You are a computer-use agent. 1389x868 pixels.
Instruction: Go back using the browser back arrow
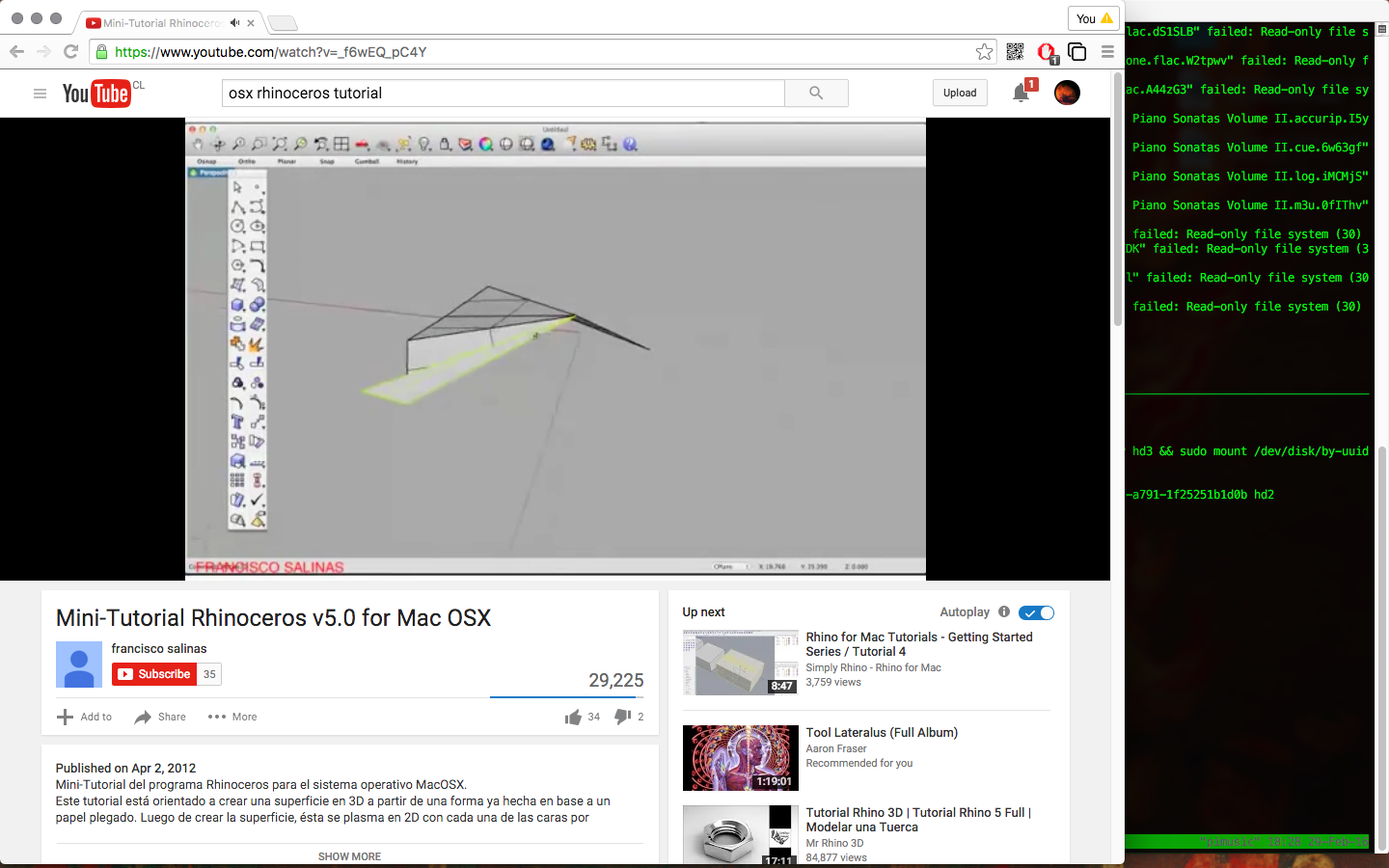16,52
